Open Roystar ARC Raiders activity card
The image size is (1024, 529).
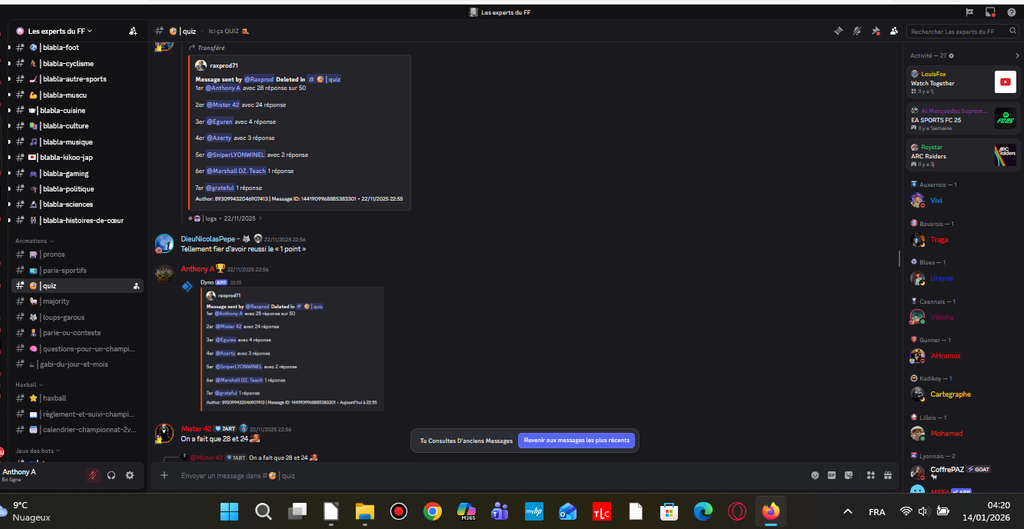pos(963,155)
